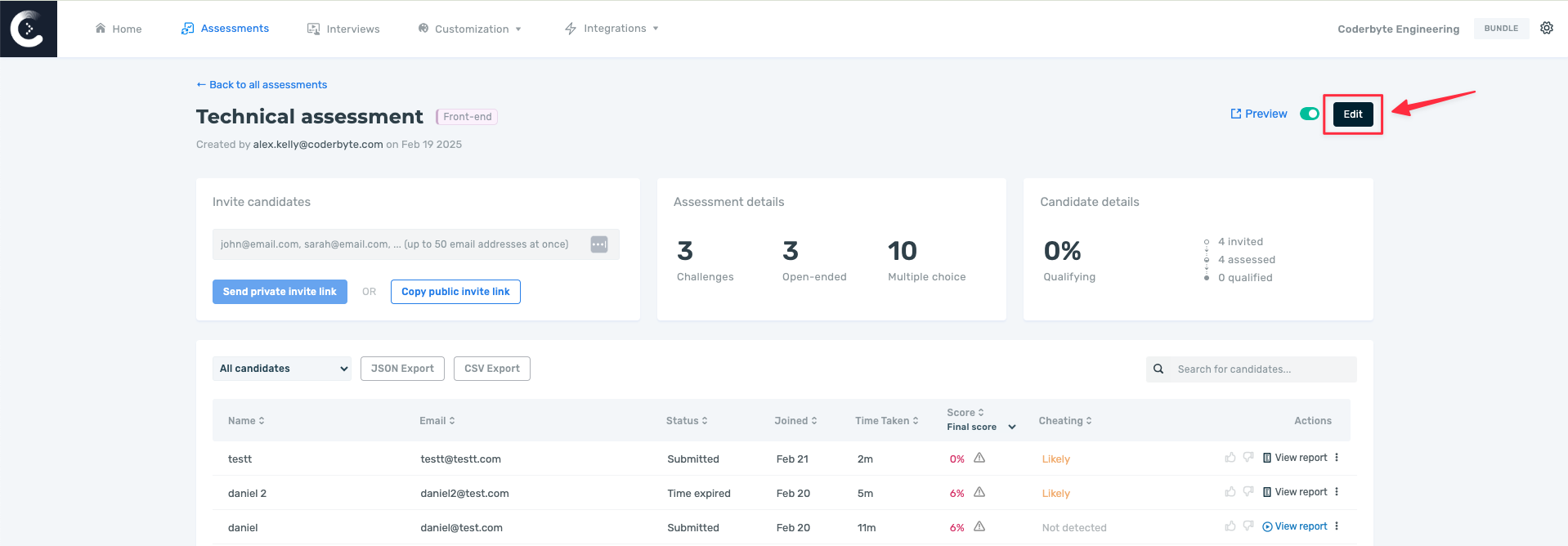
Task: Click warning icon beside testt's 0% score
Action: [x=979, y=459]
